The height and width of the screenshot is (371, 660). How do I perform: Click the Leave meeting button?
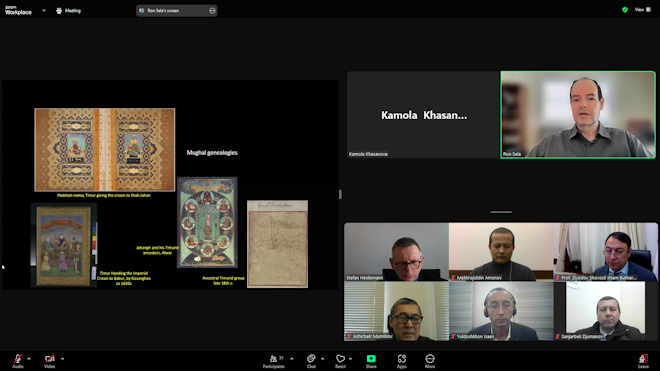coord(643,361)
